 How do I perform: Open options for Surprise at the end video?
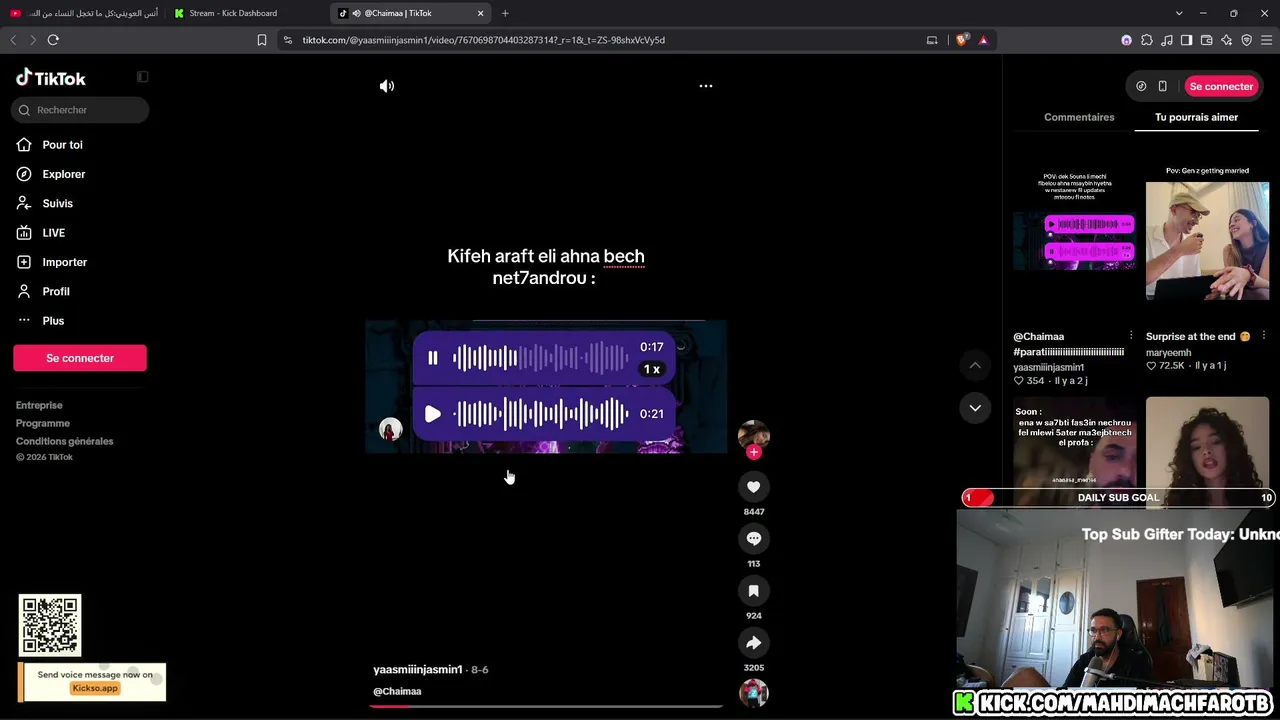coord(1263,336)
